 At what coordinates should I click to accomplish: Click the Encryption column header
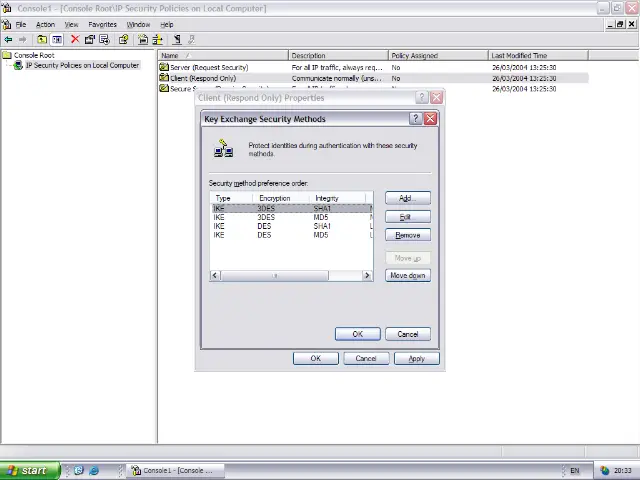point(275,198)
